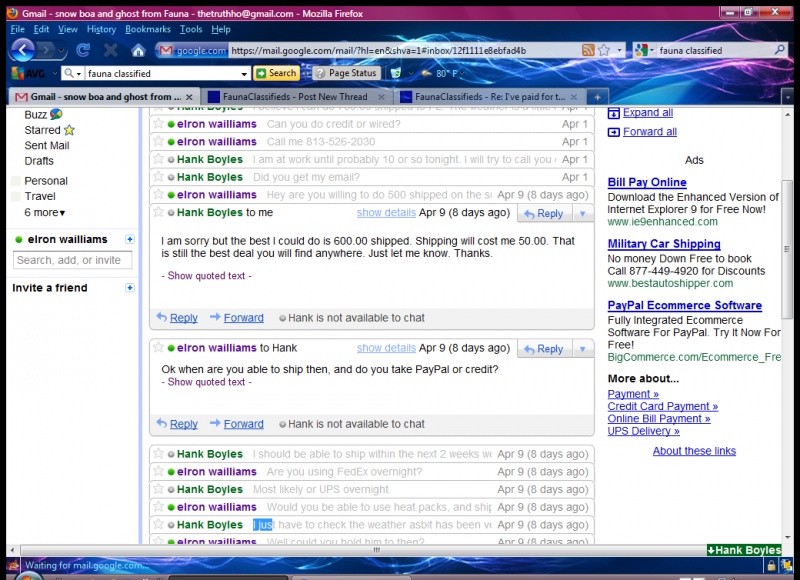This screenshot has width=800, height=580.
Task: Click the vertical scrollbar down arrow
Action: tap(787, 537)
